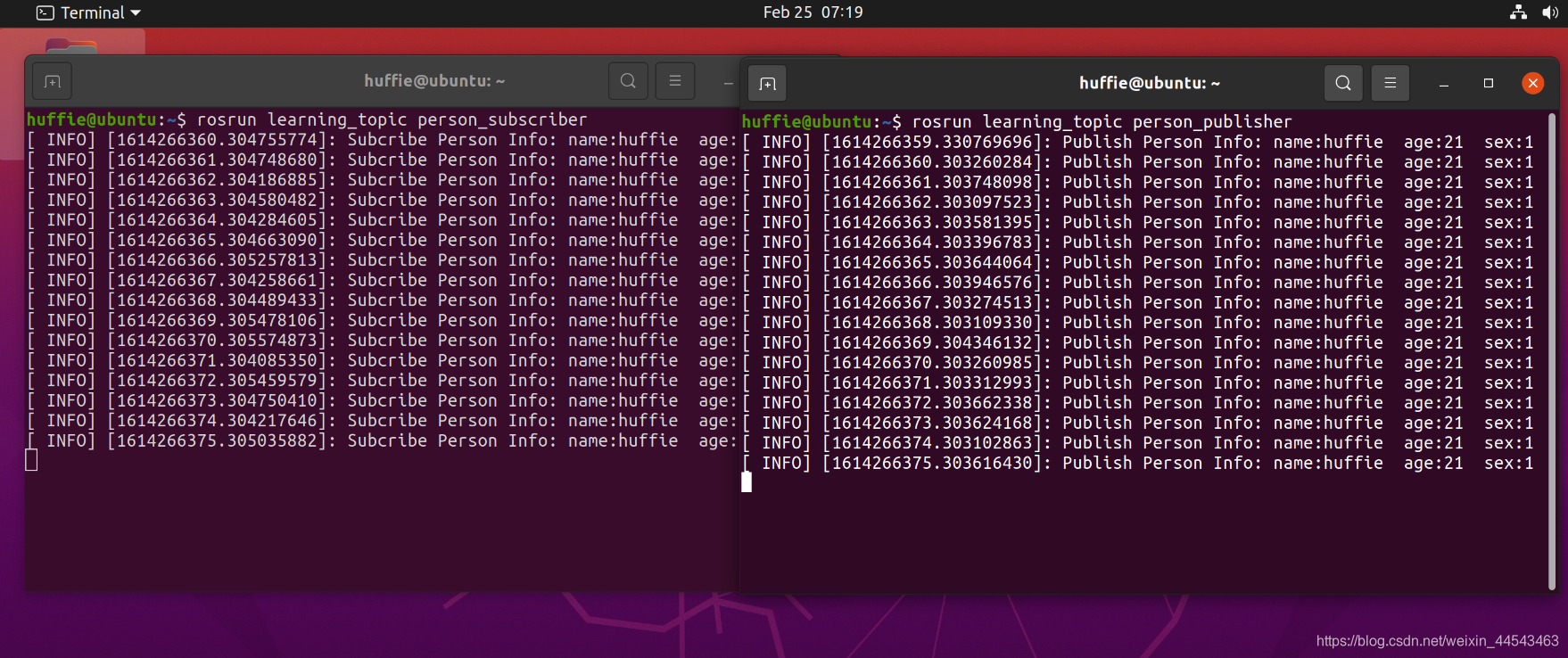Click subscriber log line 1614266367.304258661

point(382,280)
